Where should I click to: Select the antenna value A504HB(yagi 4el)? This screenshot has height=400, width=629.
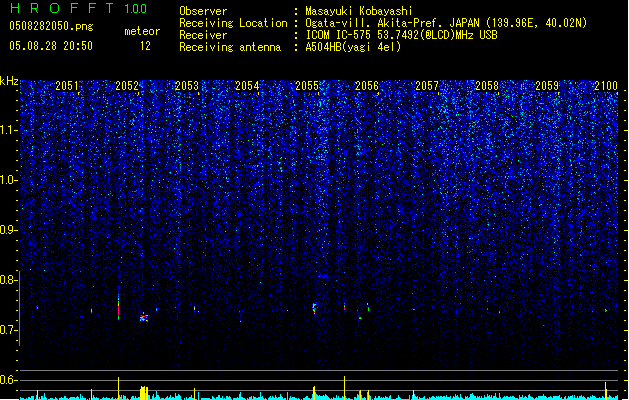pyautogui.click(x=353, y=47)
